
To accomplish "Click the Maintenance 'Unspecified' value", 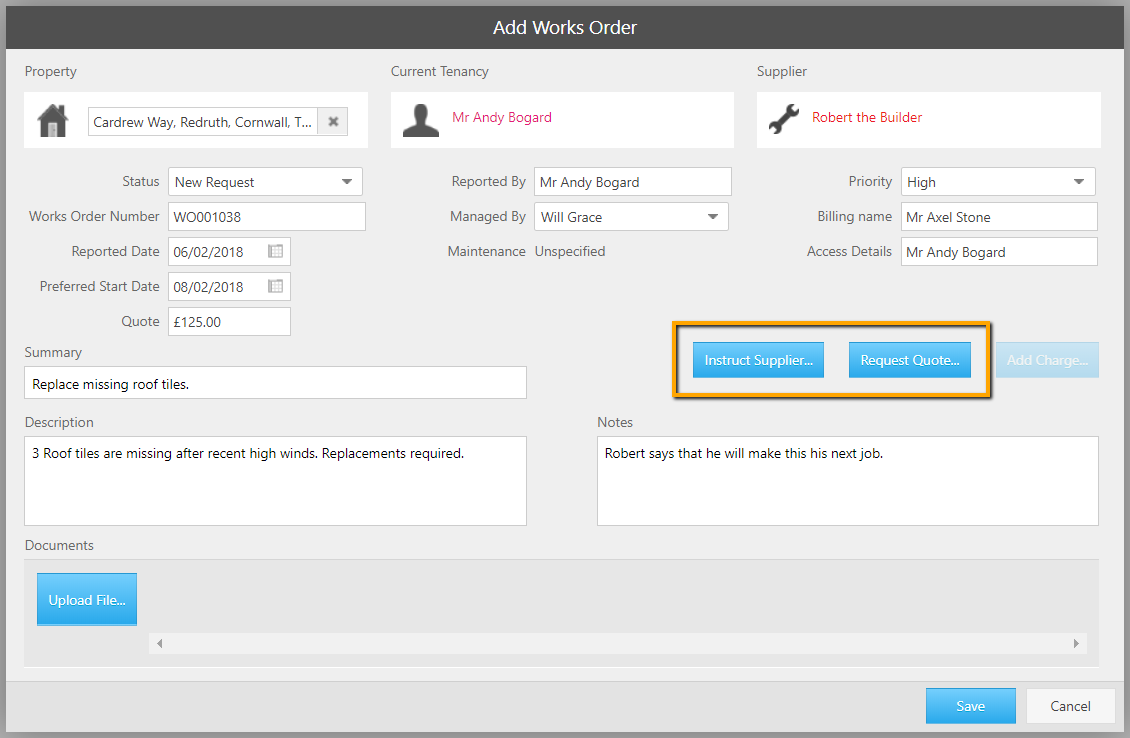I will pyautogui.click(x=569, y=252).
